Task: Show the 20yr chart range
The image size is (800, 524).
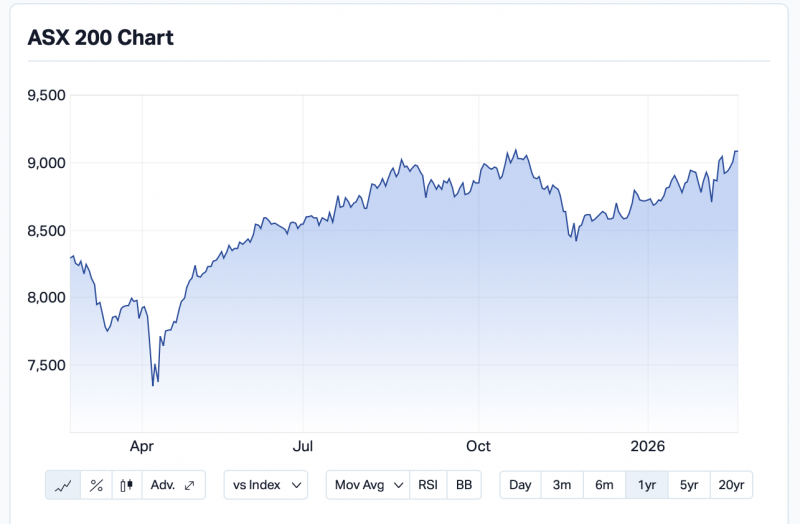Action: click(x=731, y=485)
